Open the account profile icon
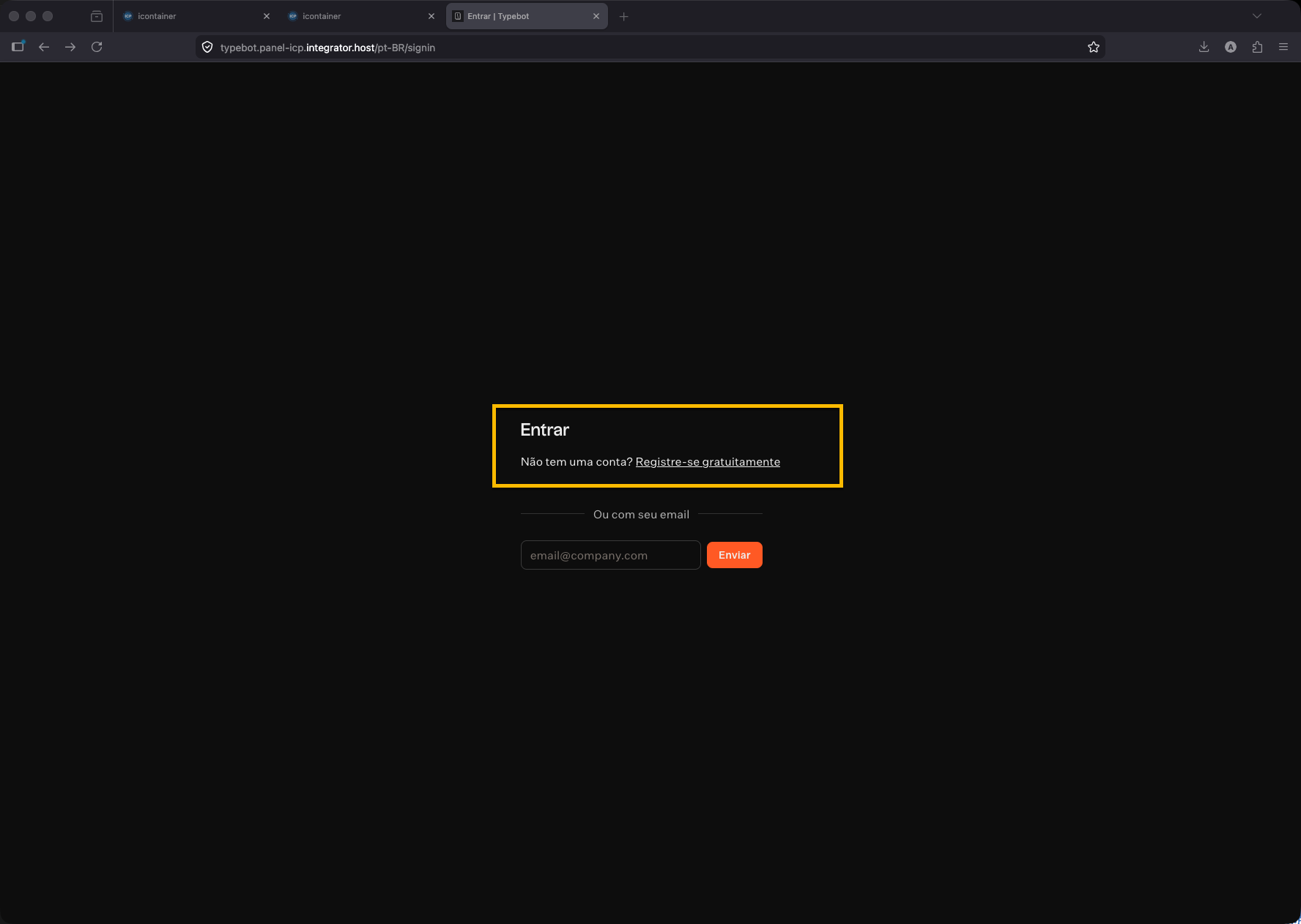The image size is (1301, 924). point(1231,47)
